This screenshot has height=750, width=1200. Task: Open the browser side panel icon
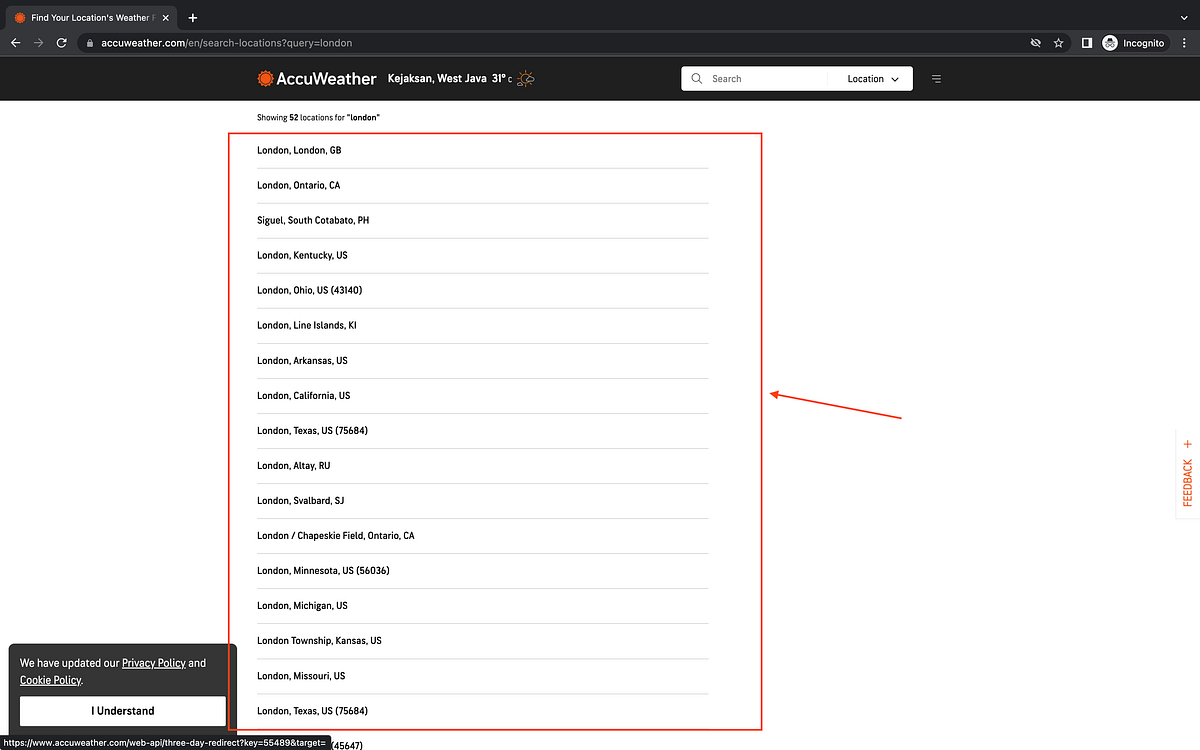(1086, 43)
